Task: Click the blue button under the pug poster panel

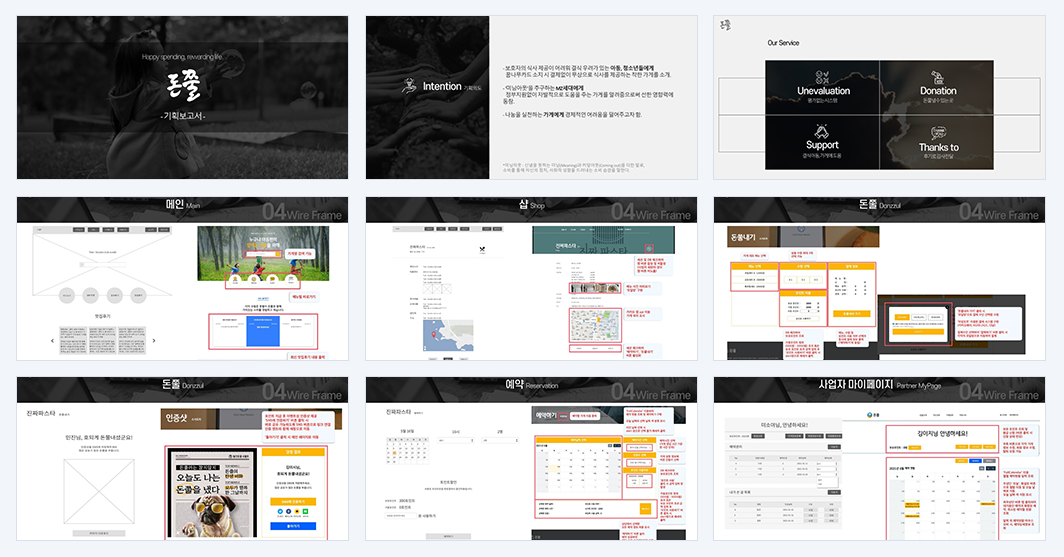Action: tap(293, 526)
